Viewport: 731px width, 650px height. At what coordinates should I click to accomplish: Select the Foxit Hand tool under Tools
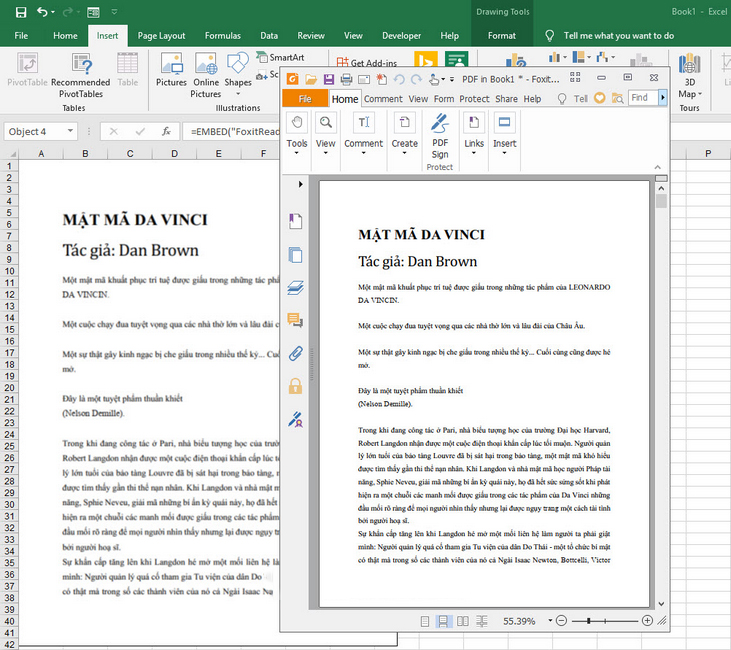click(297, 123)
